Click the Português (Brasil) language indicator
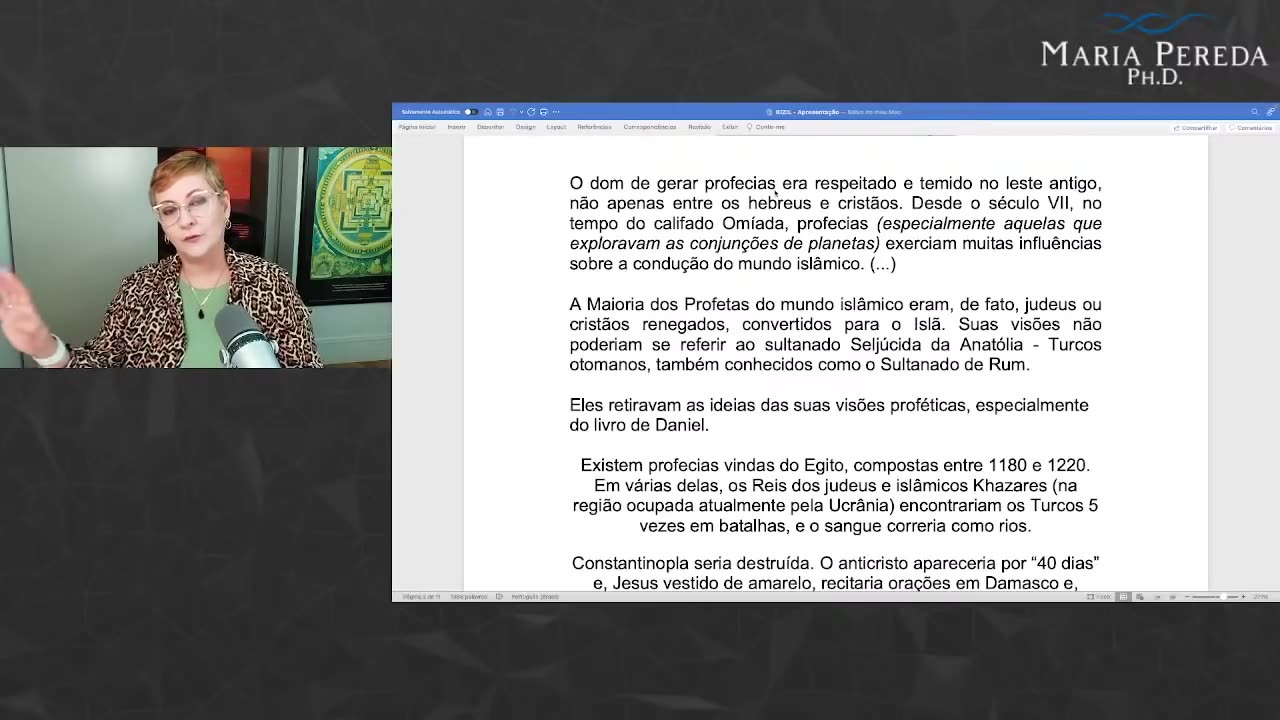Viewport: 1280px width, 720px height. pyautogui.click(x=535, y=596)
